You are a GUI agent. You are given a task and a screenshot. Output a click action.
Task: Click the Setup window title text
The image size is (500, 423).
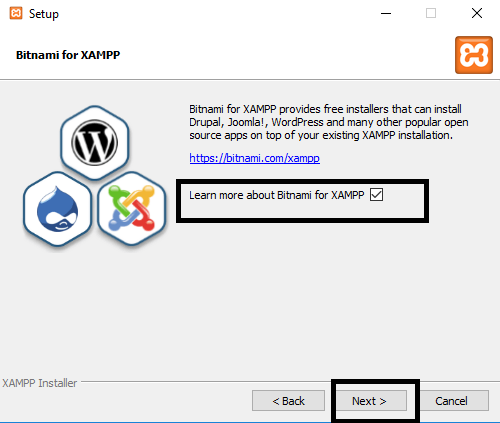pos(44,14)
